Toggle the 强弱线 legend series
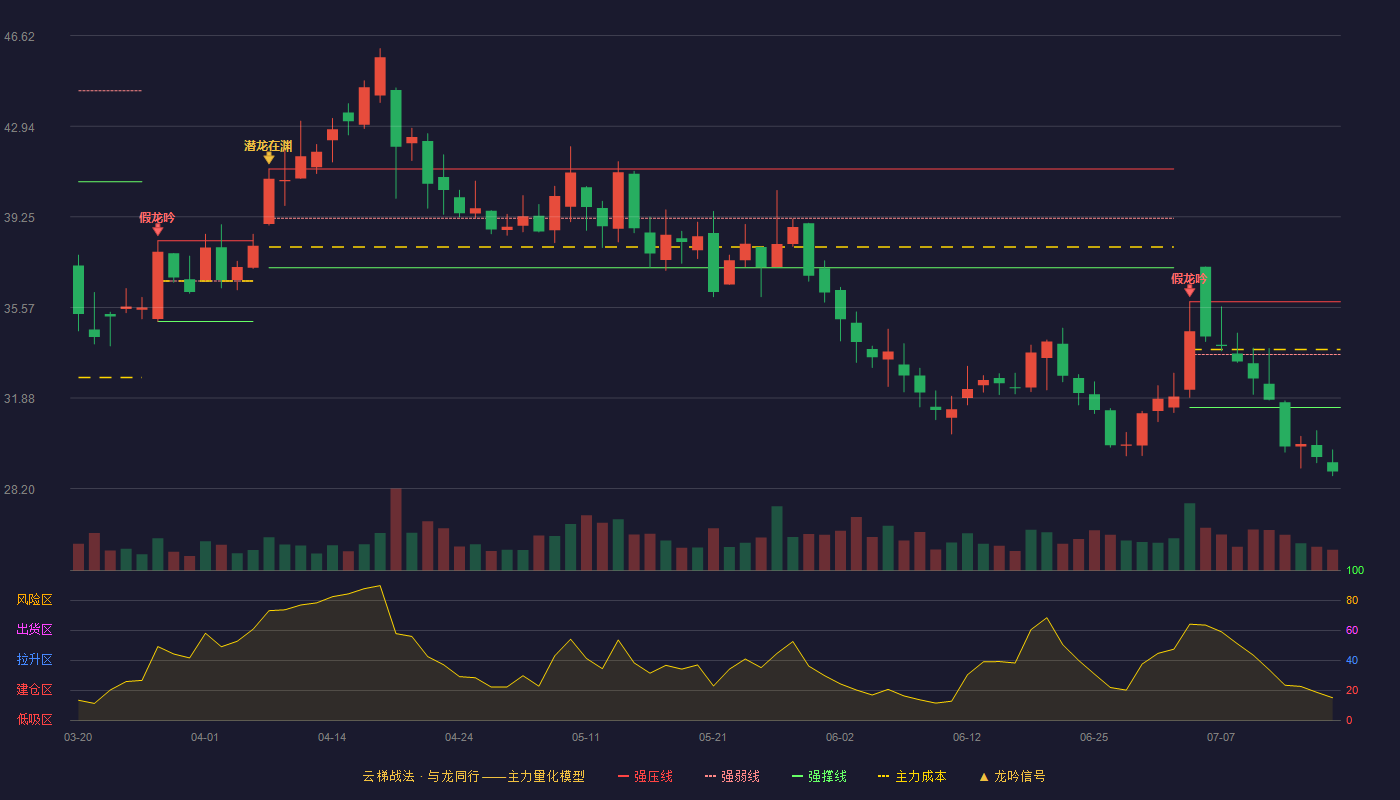This screenshot has height=800, width=1400. [732, 776]
